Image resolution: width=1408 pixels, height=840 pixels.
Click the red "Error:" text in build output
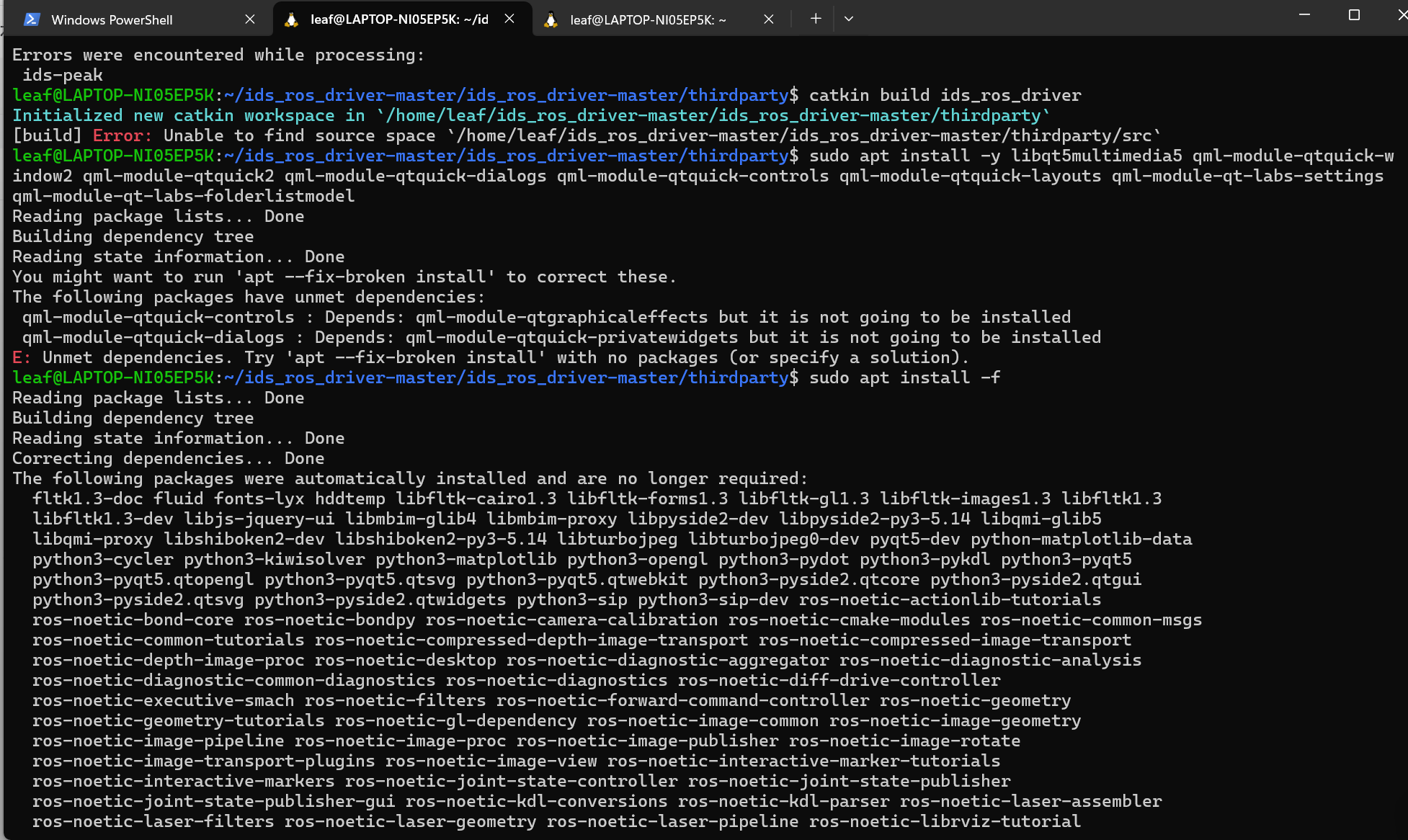122,135
